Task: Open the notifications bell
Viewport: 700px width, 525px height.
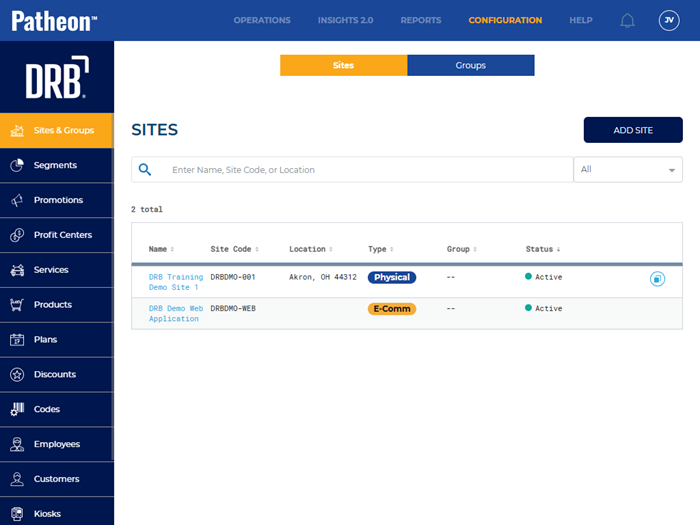Action: pyautogui.click(x=628, y=20)
